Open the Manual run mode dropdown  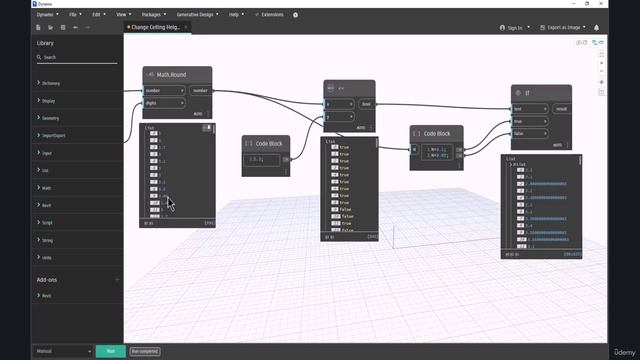(x=63, y=351)
